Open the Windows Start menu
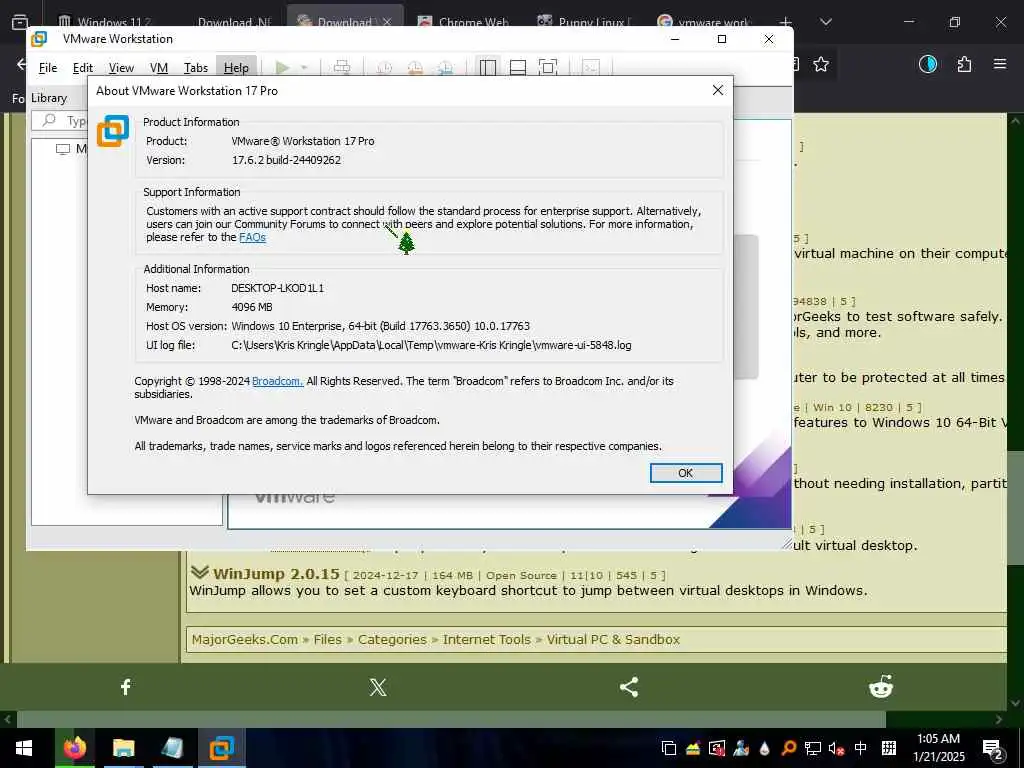The width and height of the screenshot is (1024, 768). [x=24, y=748]
